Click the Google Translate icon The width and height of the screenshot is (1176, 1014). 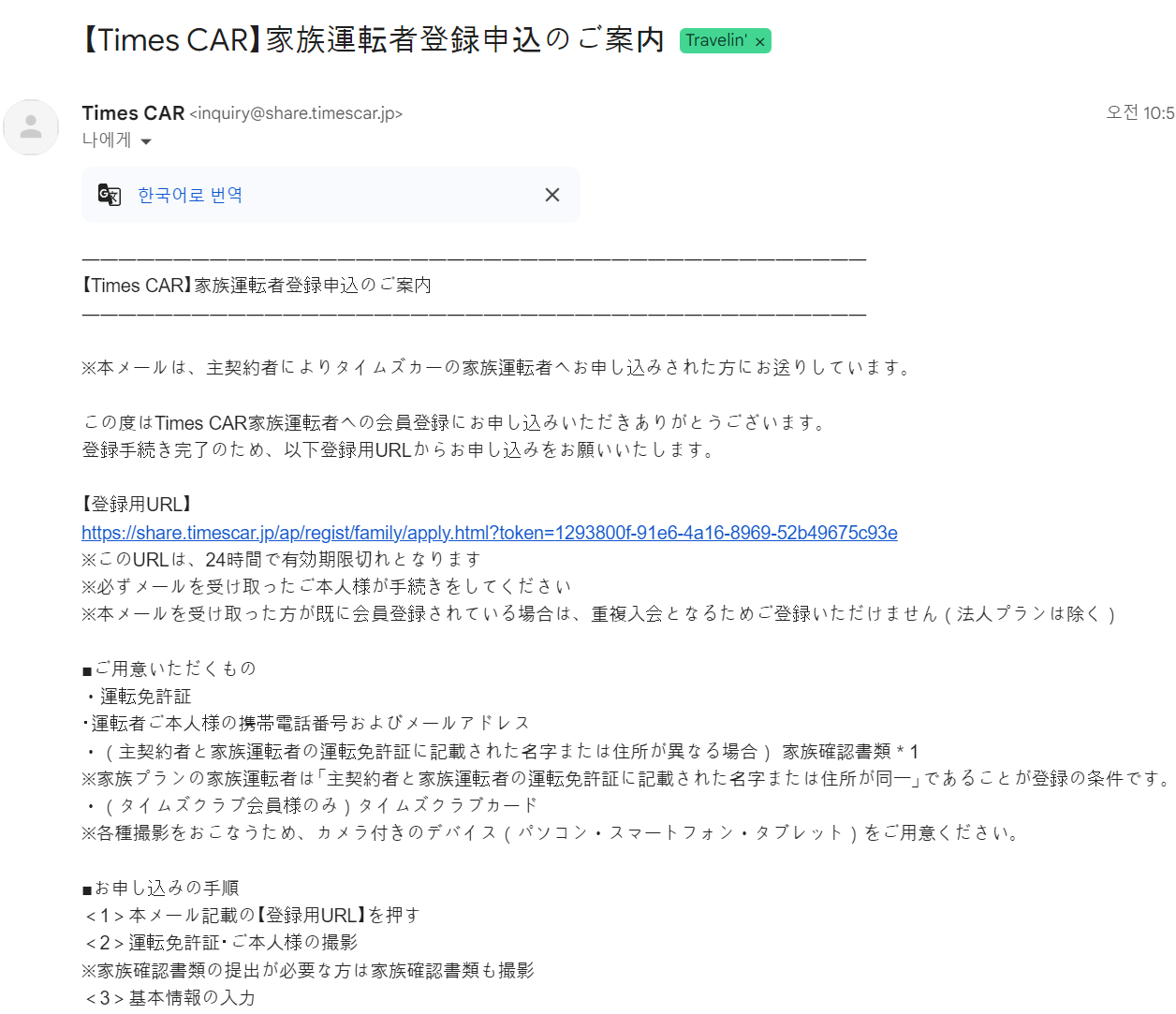(110, 195)
